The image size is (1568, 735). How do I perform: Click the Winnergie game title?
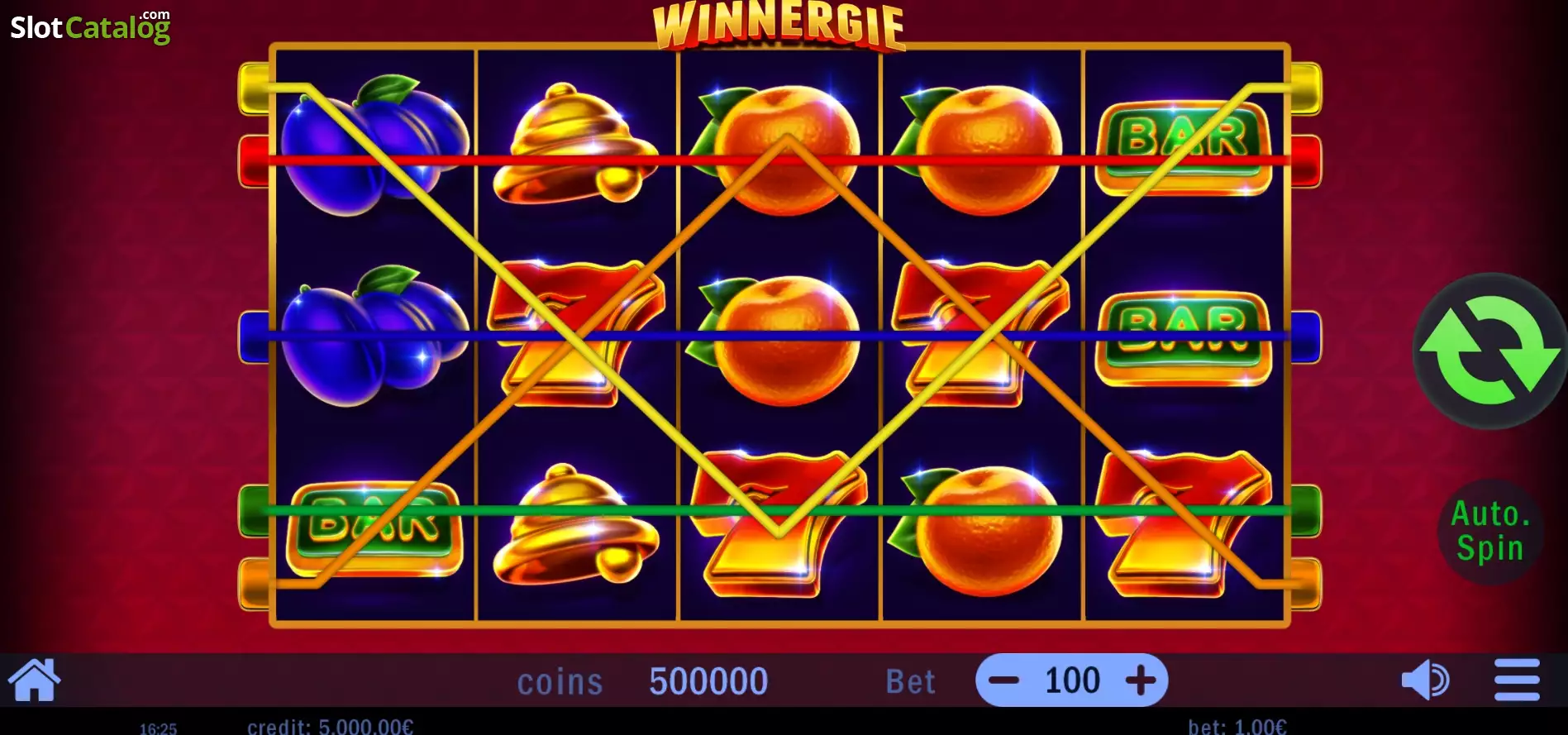(x=779, y=26)
